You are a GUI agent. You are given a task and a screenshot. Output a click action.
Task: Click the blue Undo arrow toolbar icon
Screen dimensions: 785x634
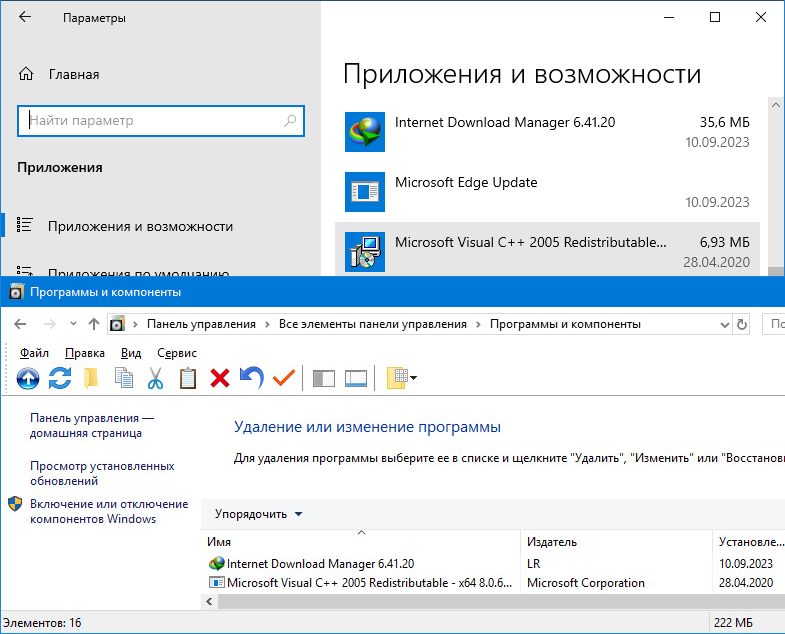252,378
